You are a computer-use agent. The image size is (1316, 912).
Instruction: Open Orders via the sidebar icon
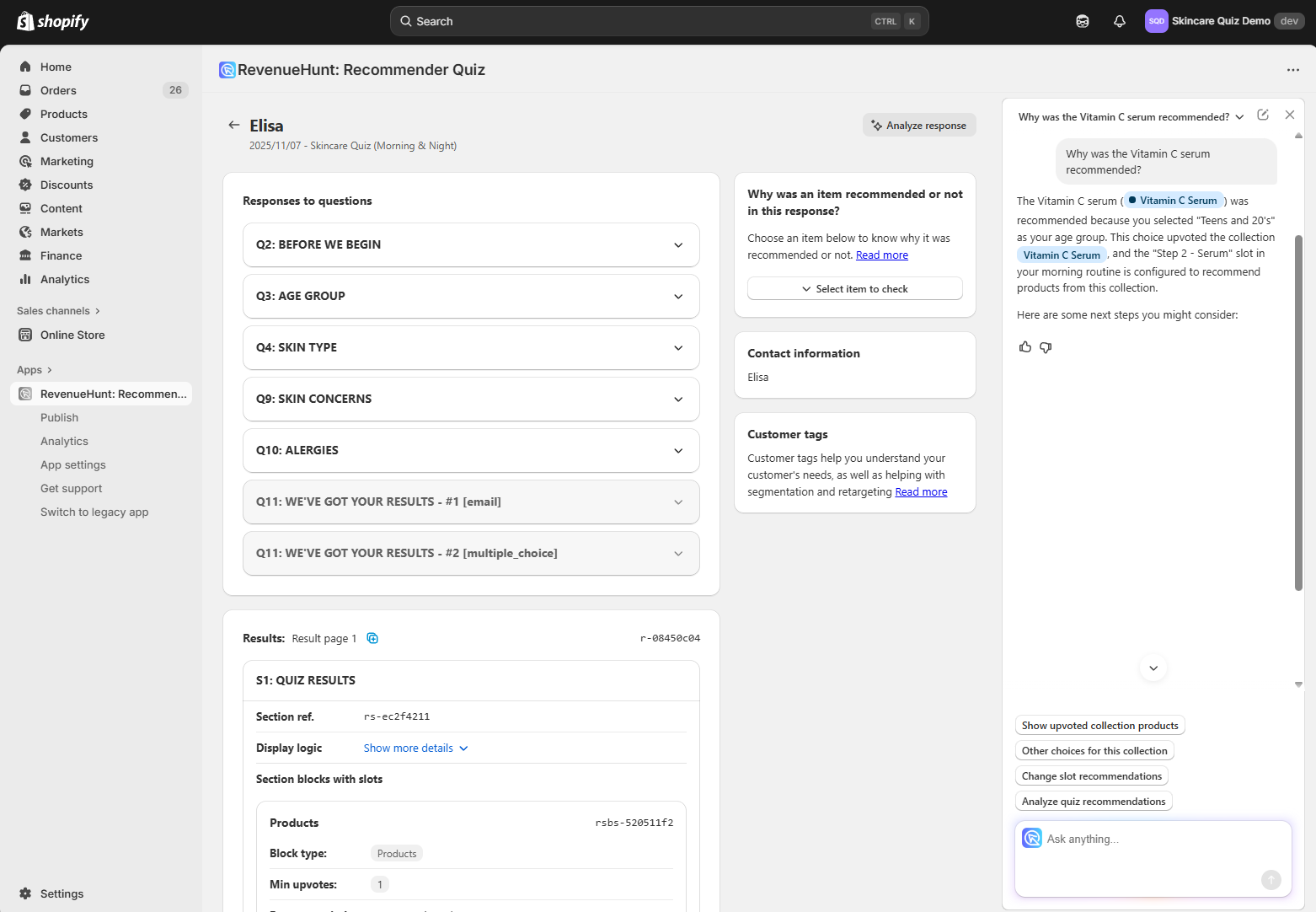click(26, 90)
